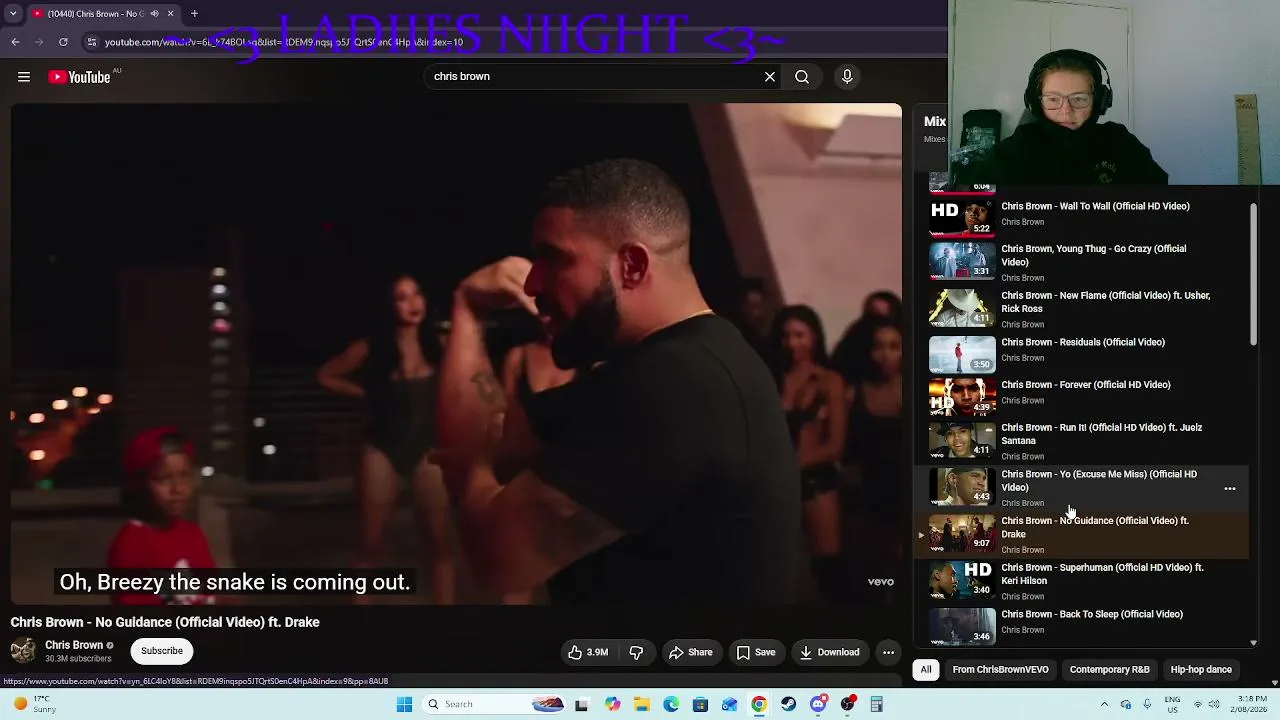
Task: Open Microsoft Edge from the taskbar
Action: (x=671, y=705)
